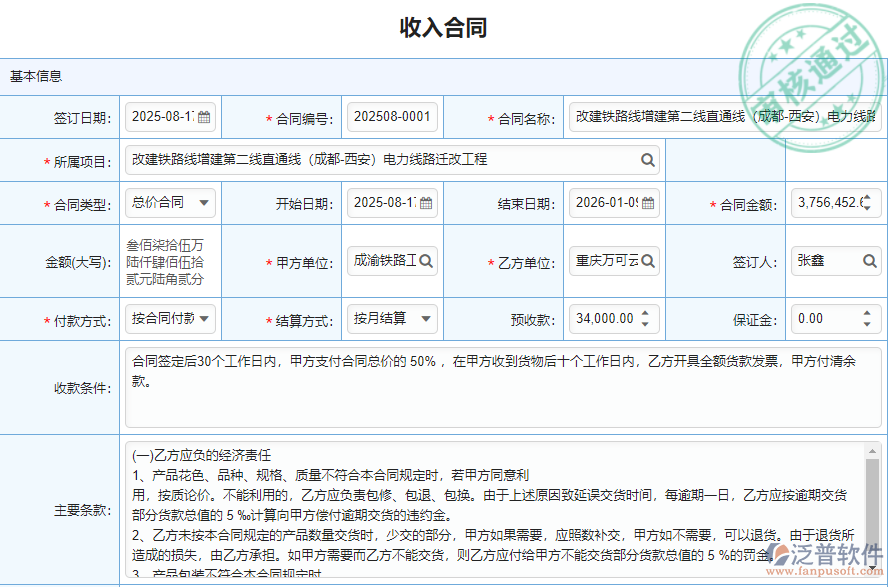Open the 甲方单位 lookup magnifier
Viewport: 894px width, 587px height.
click(x=425, y=260)
